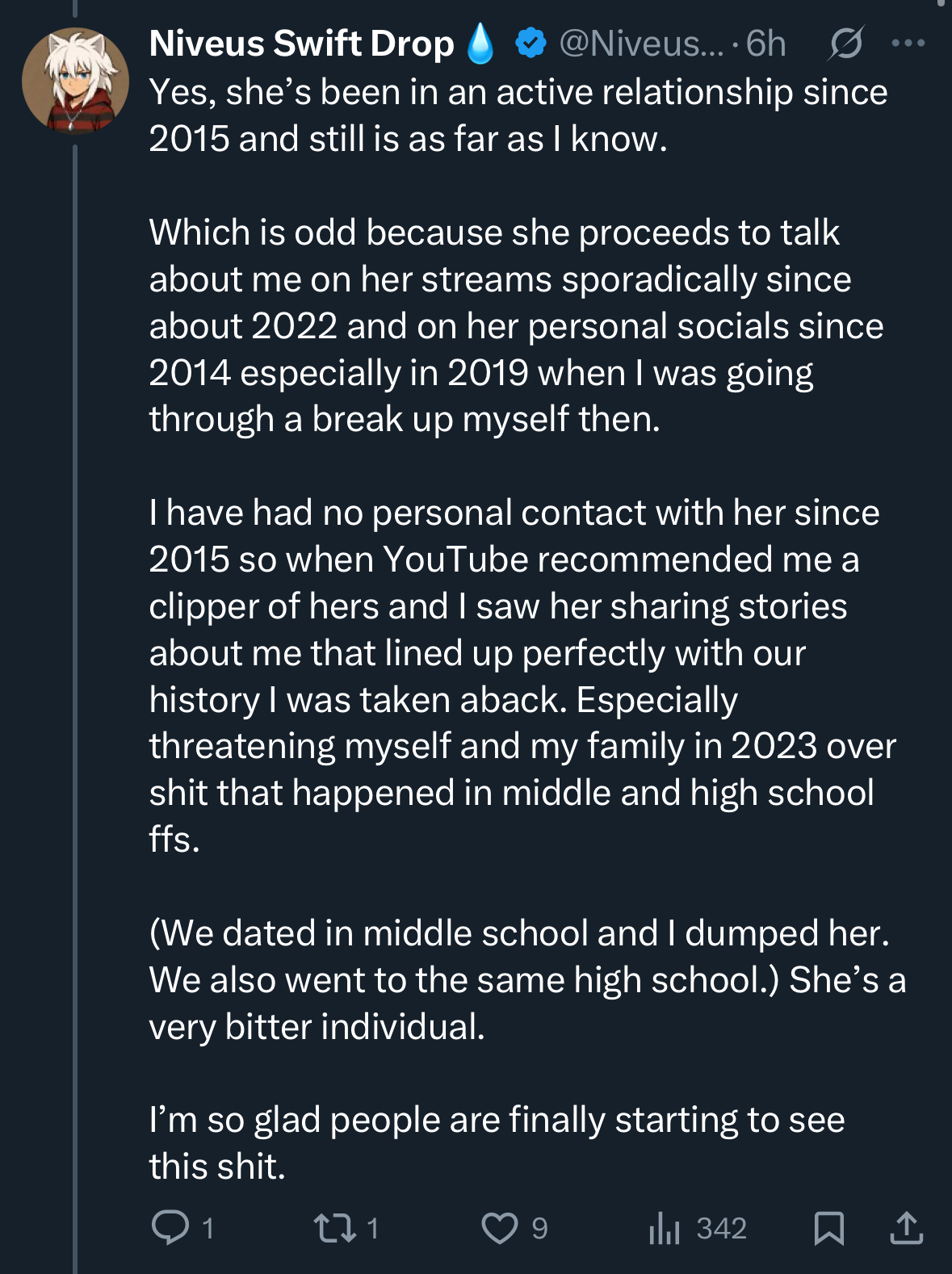952x1274 pixels.
Task: Open the cat-eared anime profile avatar
Action: (75, 81)
